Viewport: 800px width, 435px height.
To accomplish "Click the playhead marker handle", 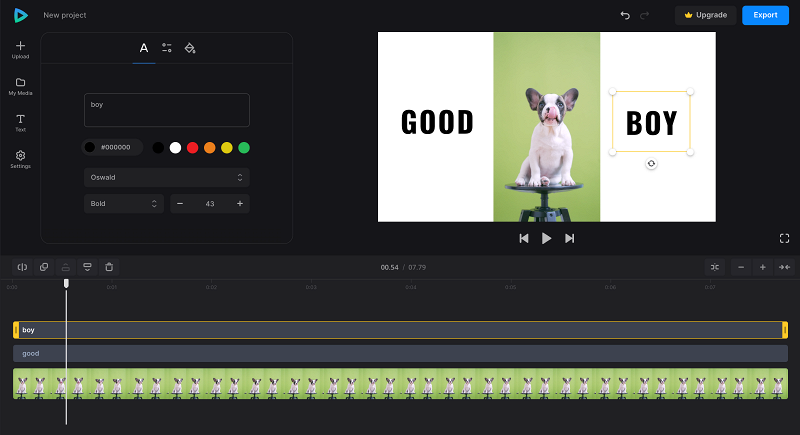I will coord(66,283).
